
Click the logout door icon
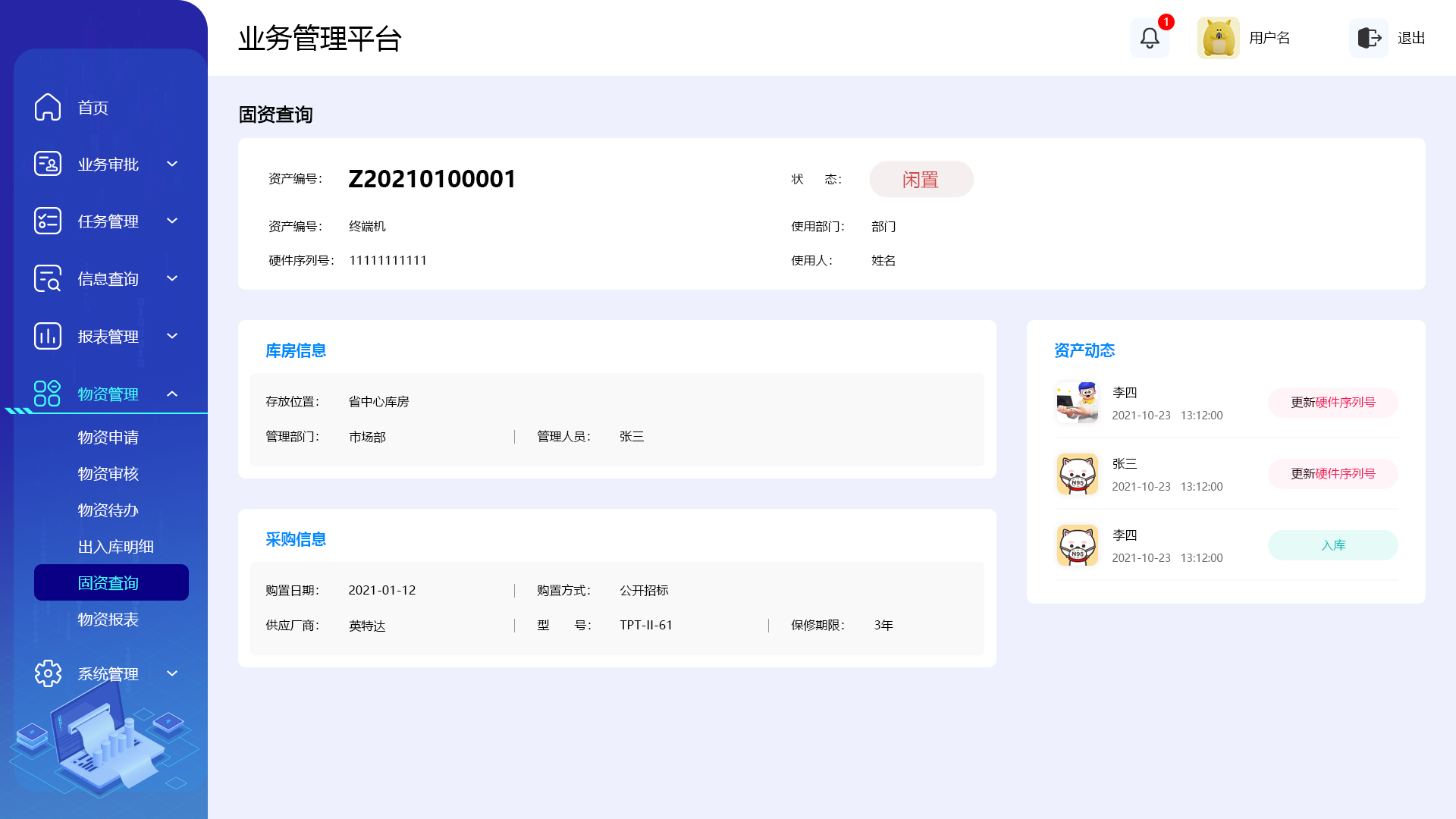pos(1369,38)
